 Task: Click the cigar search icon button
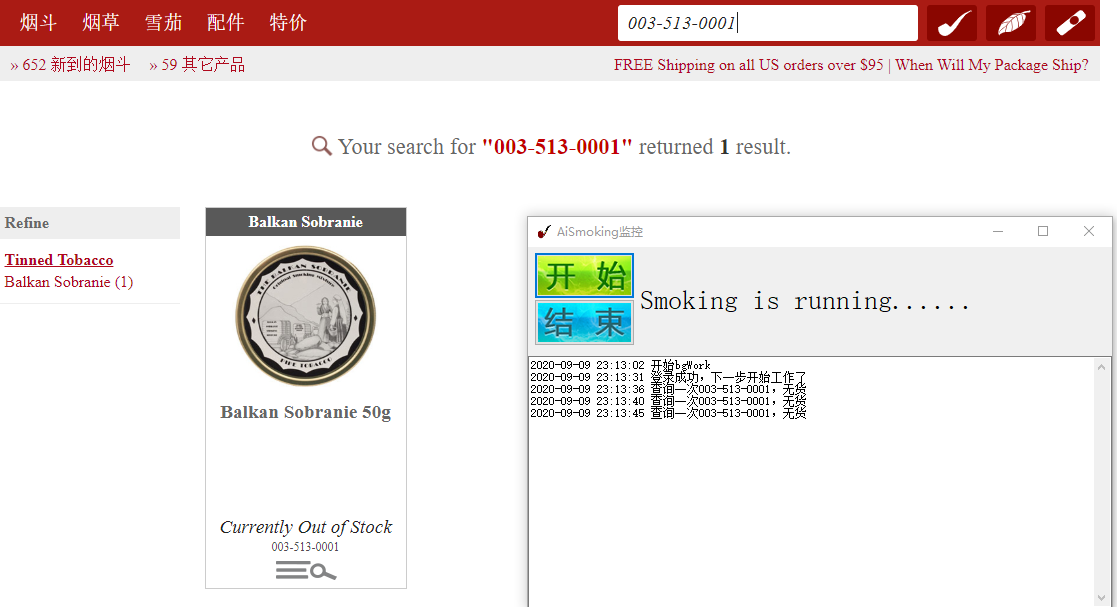click(x=1070, y=23)
